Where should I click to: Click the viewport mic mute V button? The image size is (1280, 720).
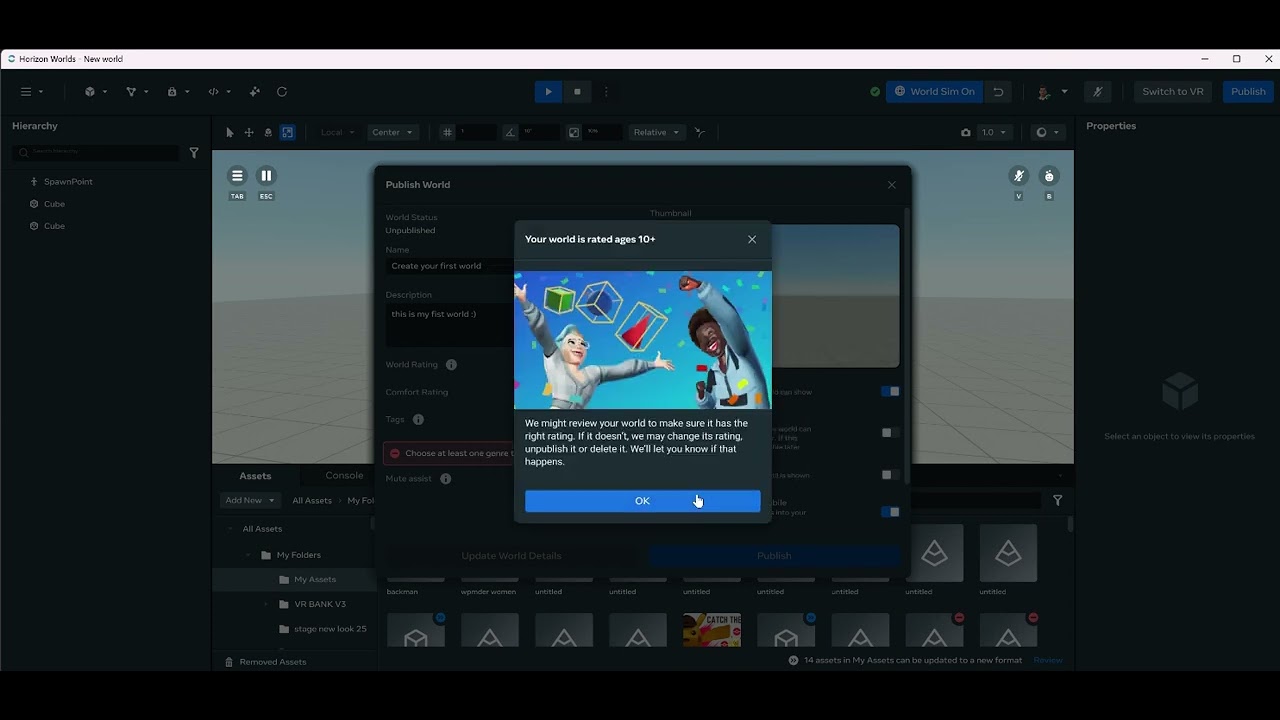(1019, 176)
